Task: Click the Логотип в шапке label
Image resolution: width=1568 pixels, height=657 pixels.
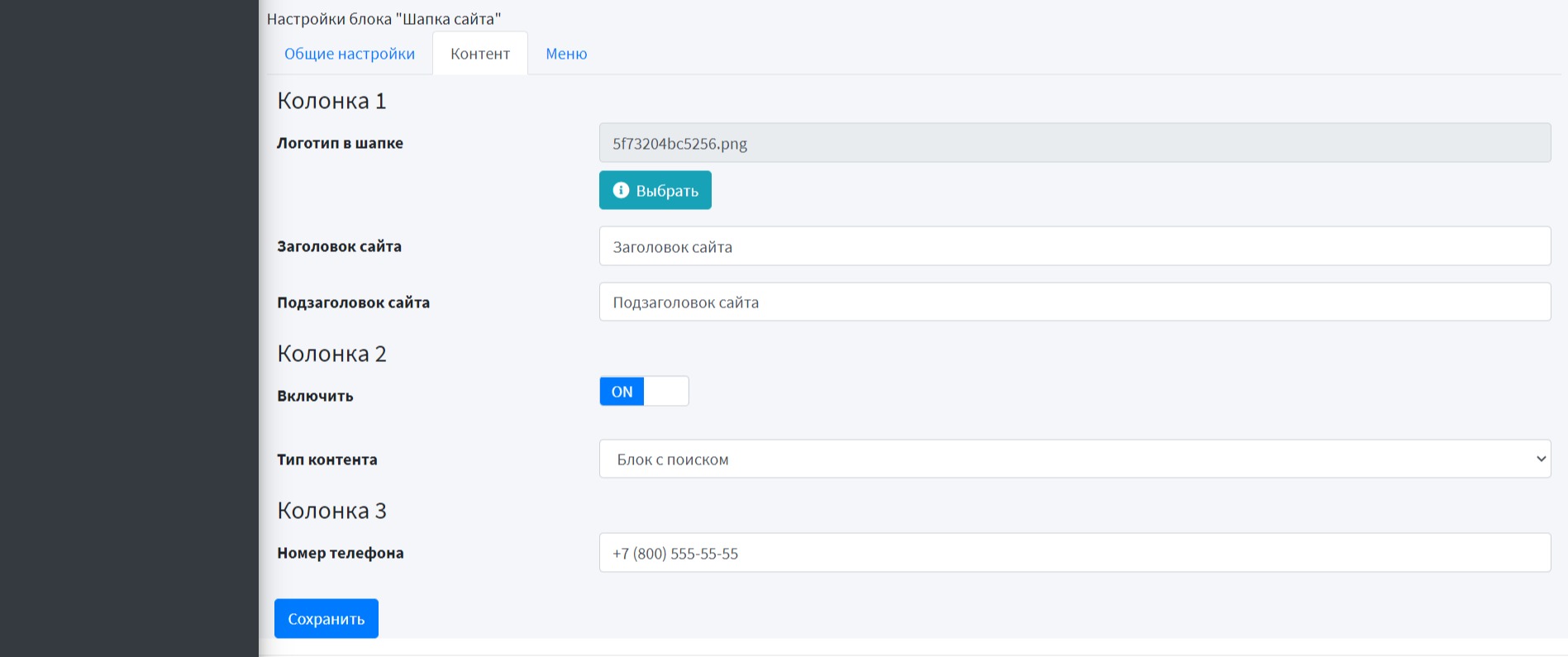Action: [x=340, y=143]
